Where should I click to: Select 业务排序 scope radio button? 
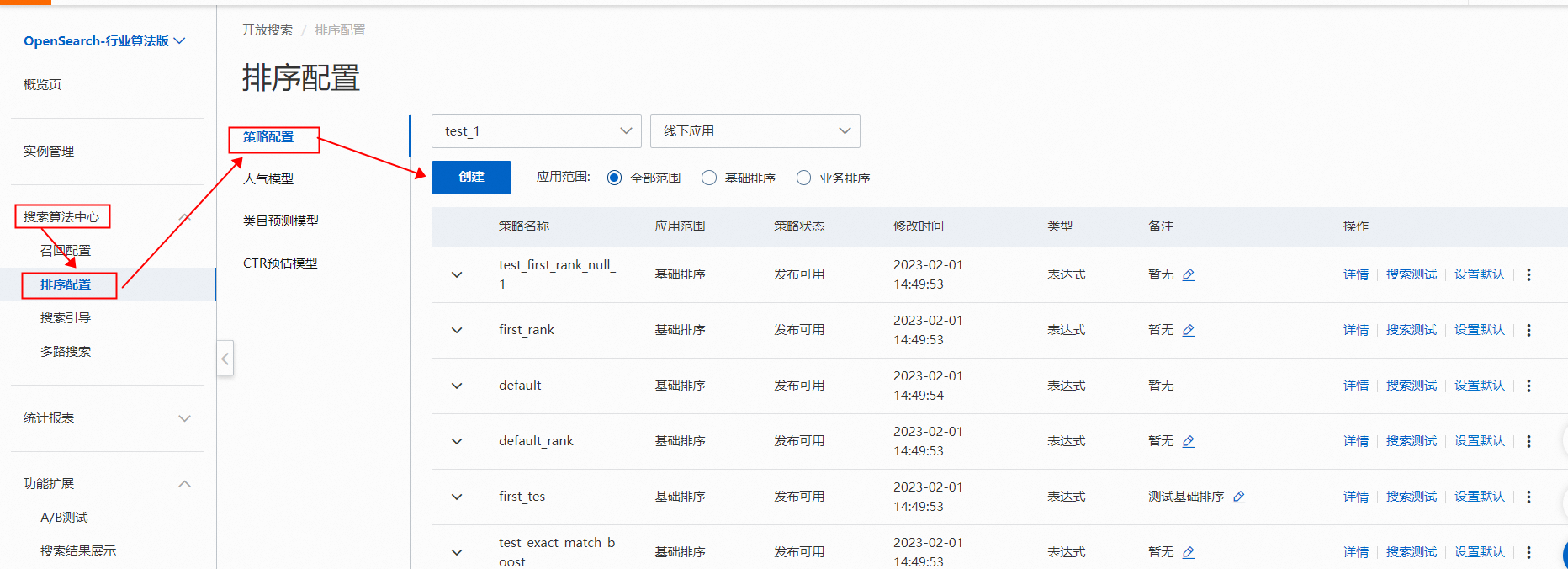pyautogui.click(x=803, y=178)
